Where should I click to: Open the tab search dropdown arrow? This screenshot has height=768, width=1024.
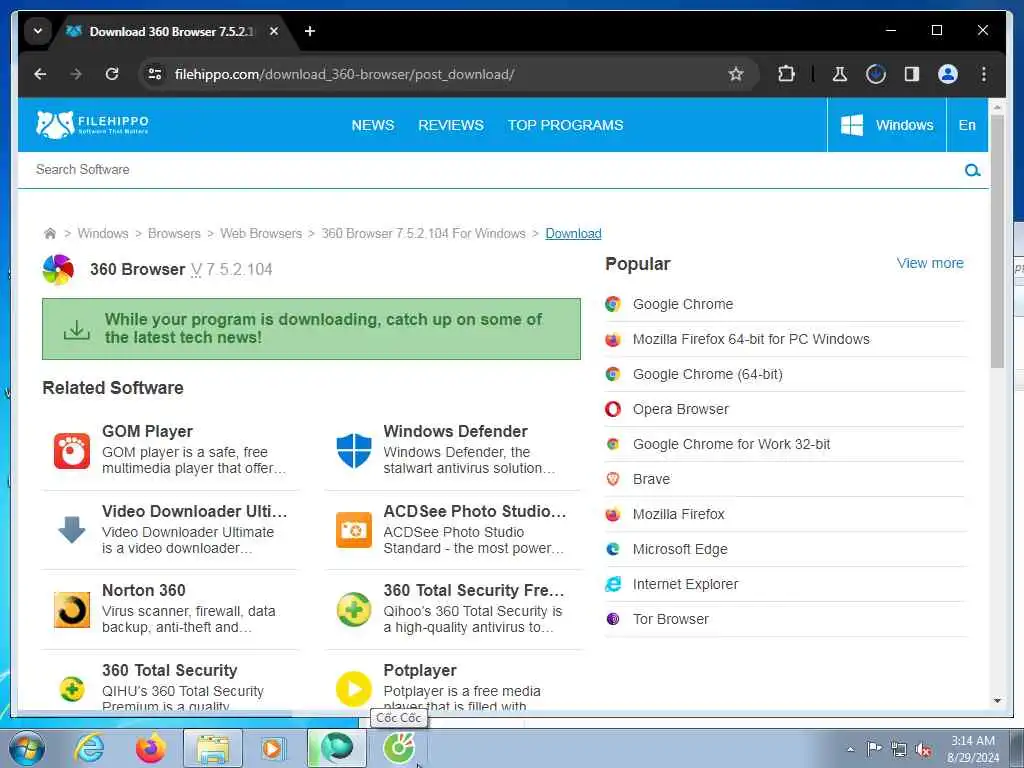38,31
